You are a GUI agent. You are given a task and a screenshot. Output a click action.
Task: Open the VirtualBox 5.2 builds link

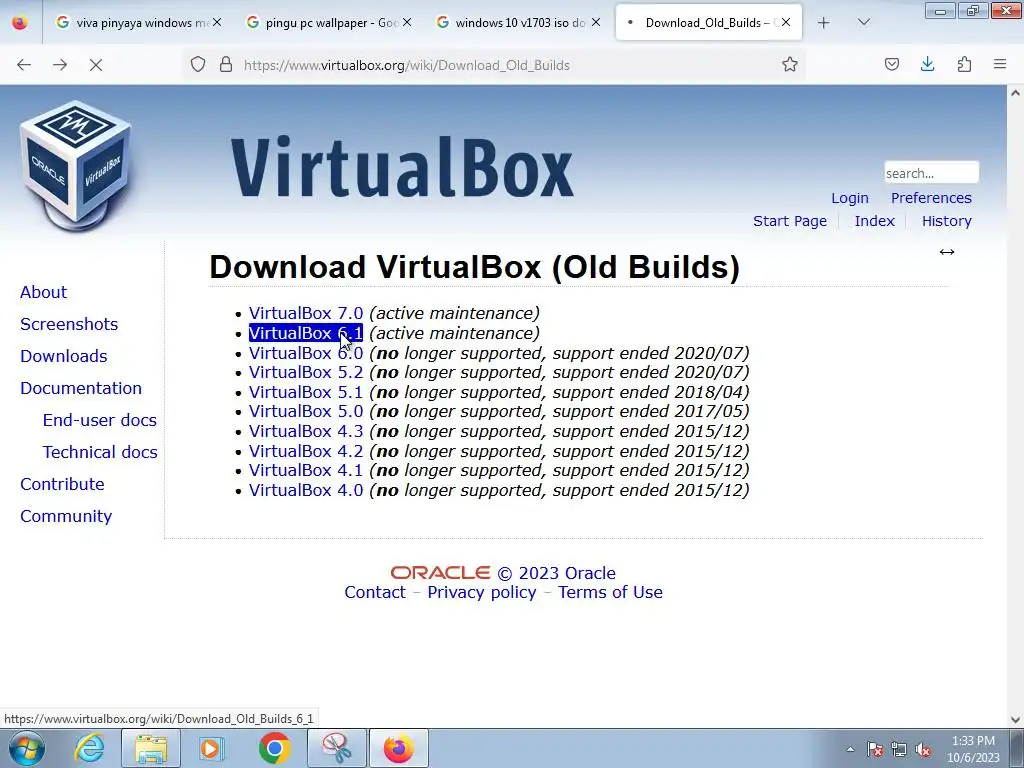click(306, 372)
